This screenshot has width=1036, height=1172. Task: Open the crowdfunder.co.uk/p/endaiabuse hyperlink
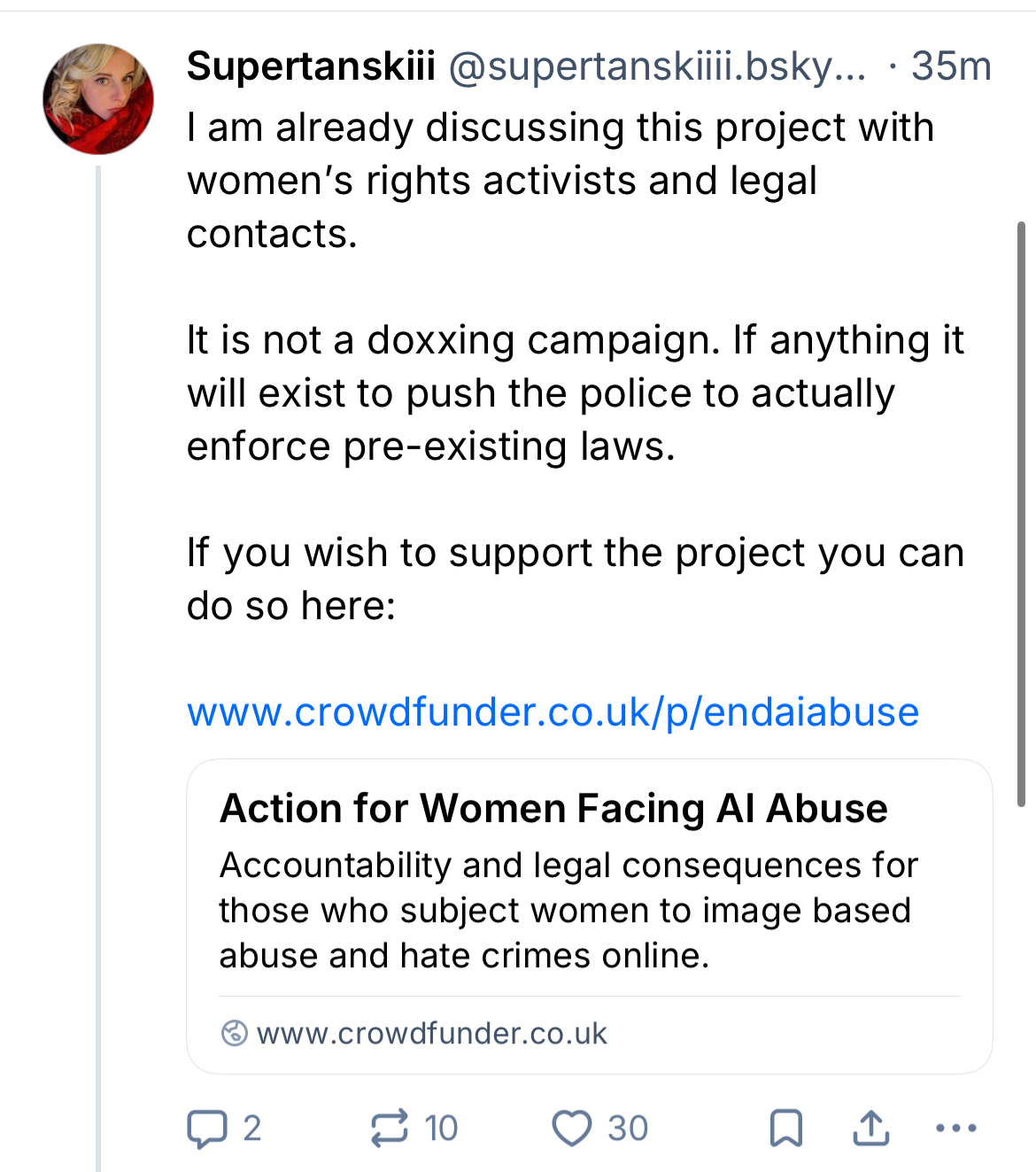point(553,712)
